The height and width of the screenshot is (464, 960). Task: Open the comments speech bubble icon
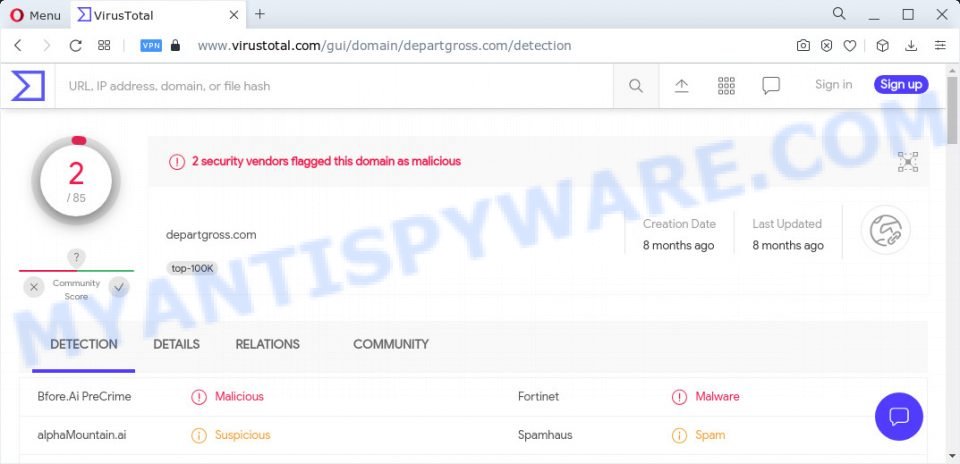(771, 86)
